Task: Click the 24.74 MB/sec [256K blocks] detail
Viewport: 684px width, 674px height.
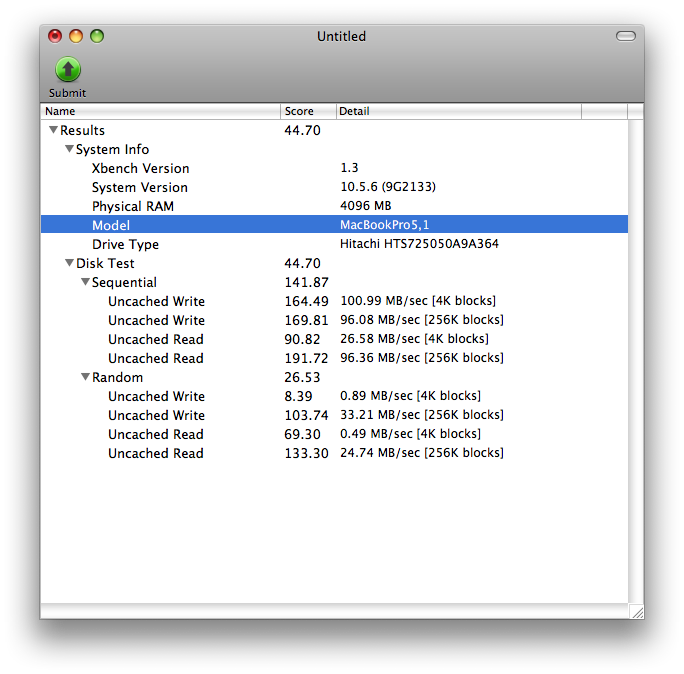Action: coord(422,453)
